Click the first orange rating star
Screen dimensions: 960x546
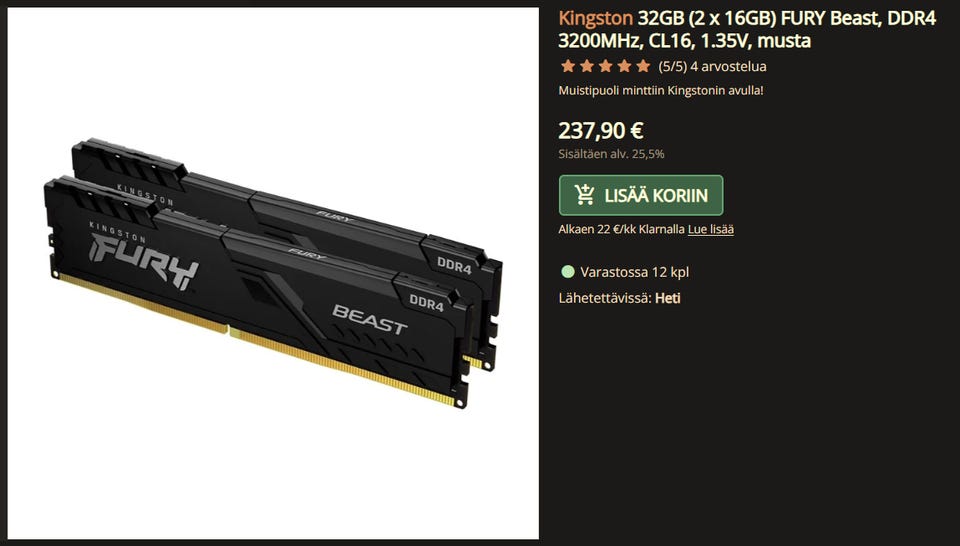568,66
